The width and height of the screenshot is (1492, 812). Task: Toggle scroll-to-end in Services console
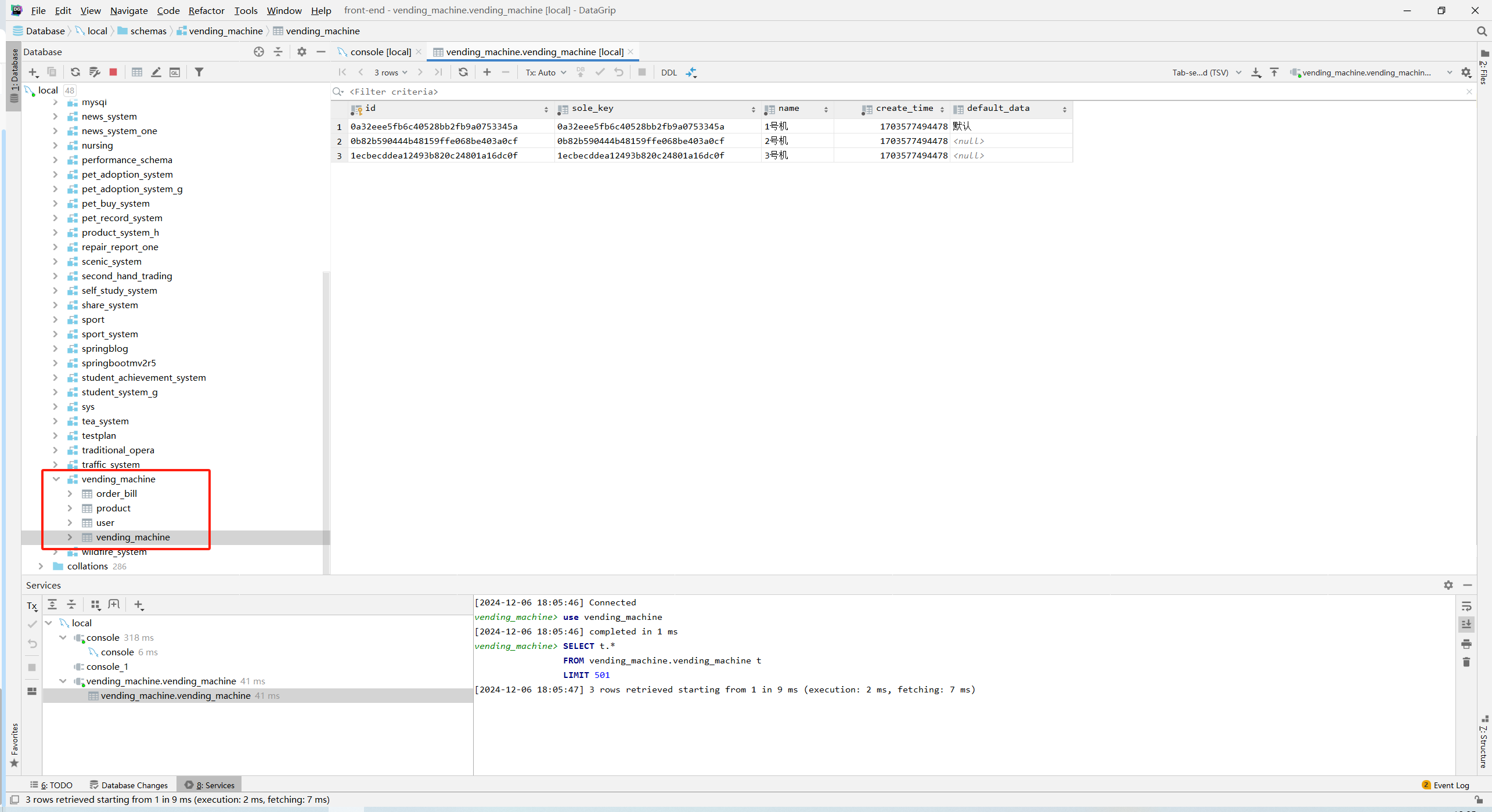(x=1466, y=625)
